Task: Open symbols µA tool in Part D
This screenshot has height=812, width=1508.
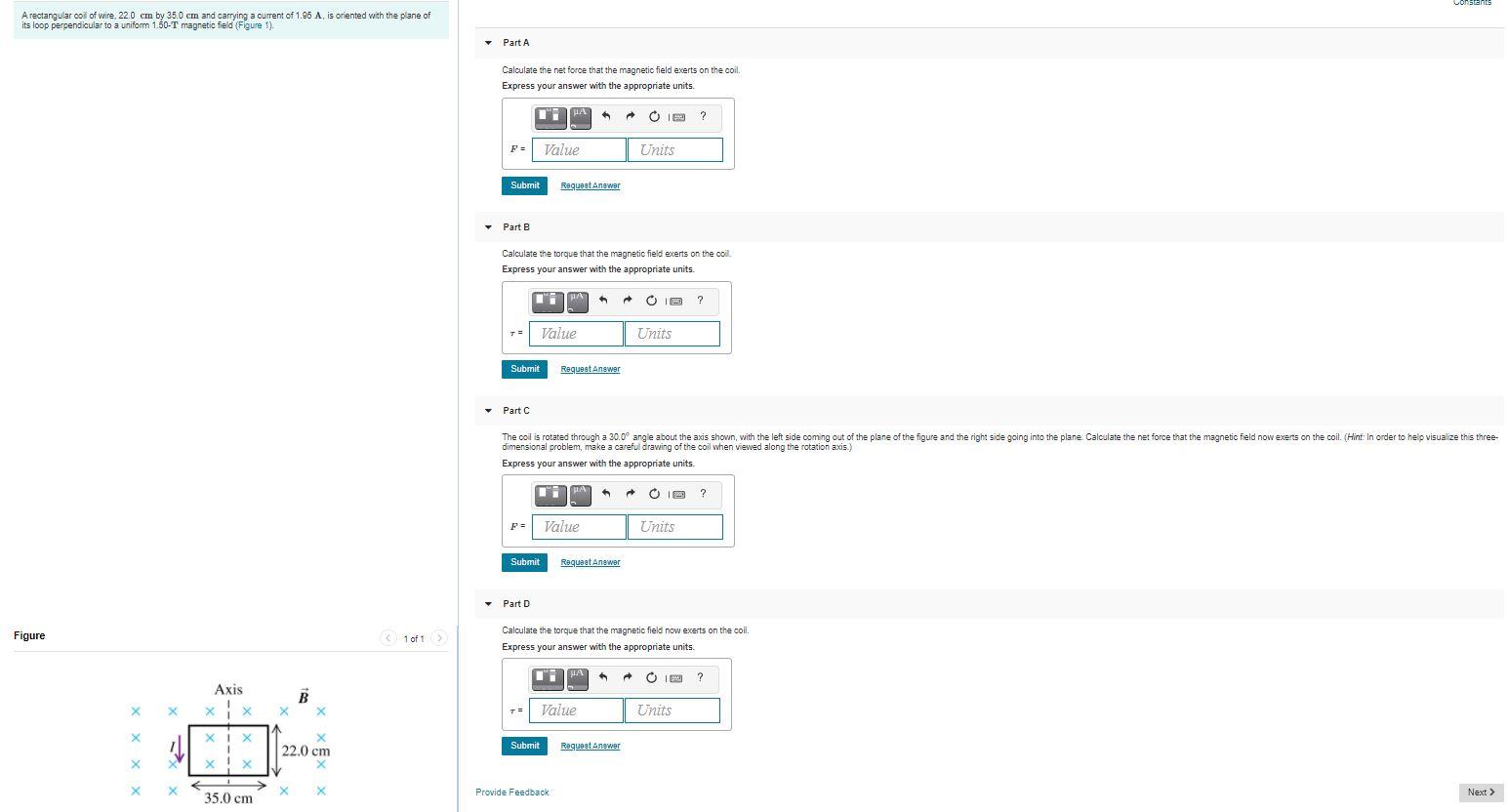Action: [x=577, y=677]
